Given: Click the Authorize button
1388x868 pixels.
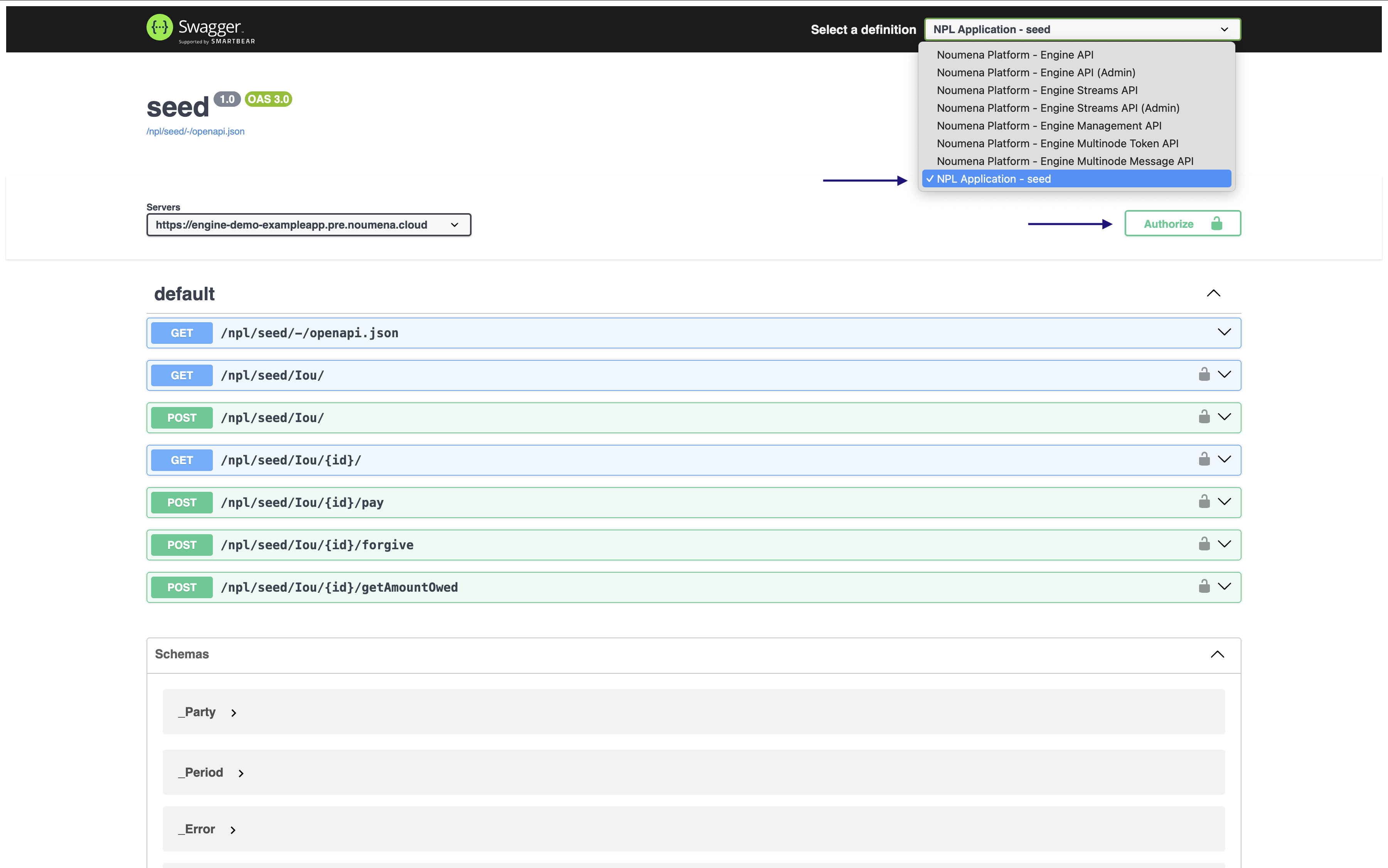Looking at the screenshot, I should pos(1168,224).
